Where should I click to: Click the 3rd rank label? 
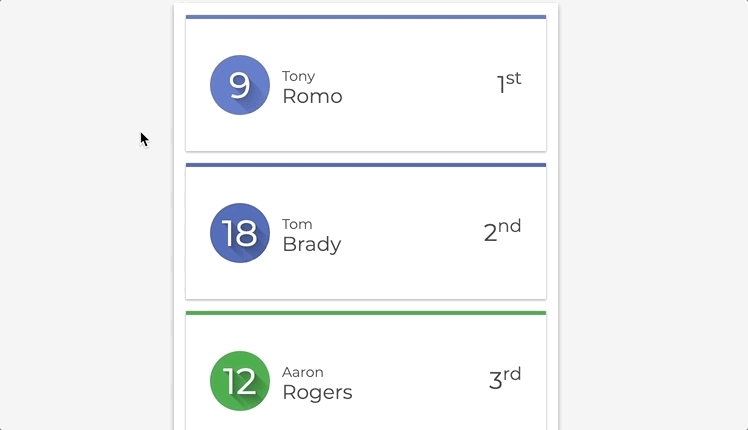(505, 379)
